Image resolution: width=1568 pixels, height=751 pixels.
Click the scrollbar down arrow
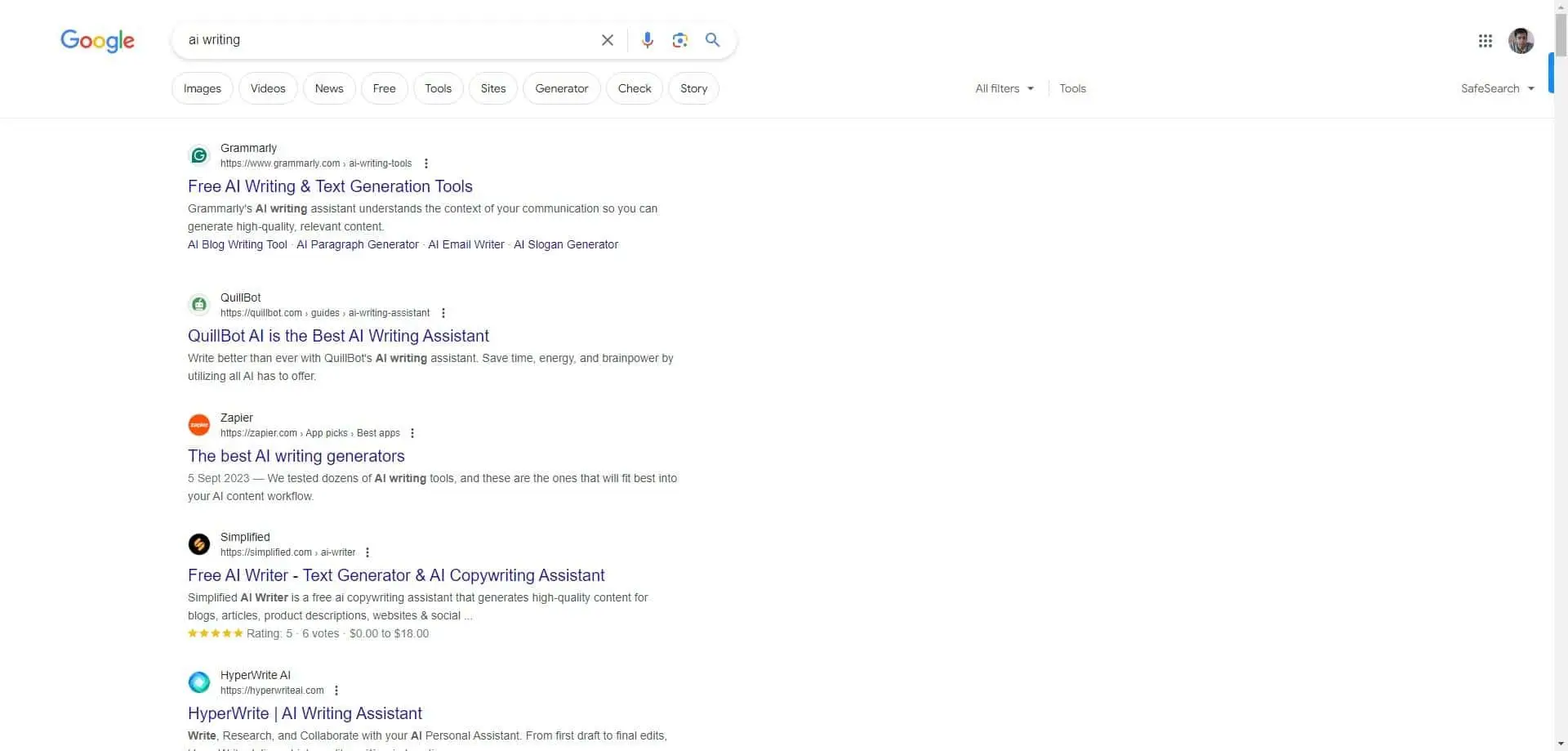point(1561,744)
